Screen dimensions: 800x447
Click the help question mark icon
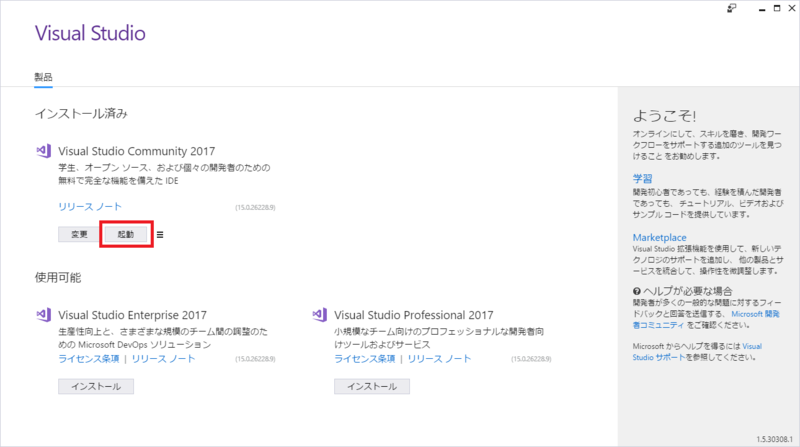point(637,291)
